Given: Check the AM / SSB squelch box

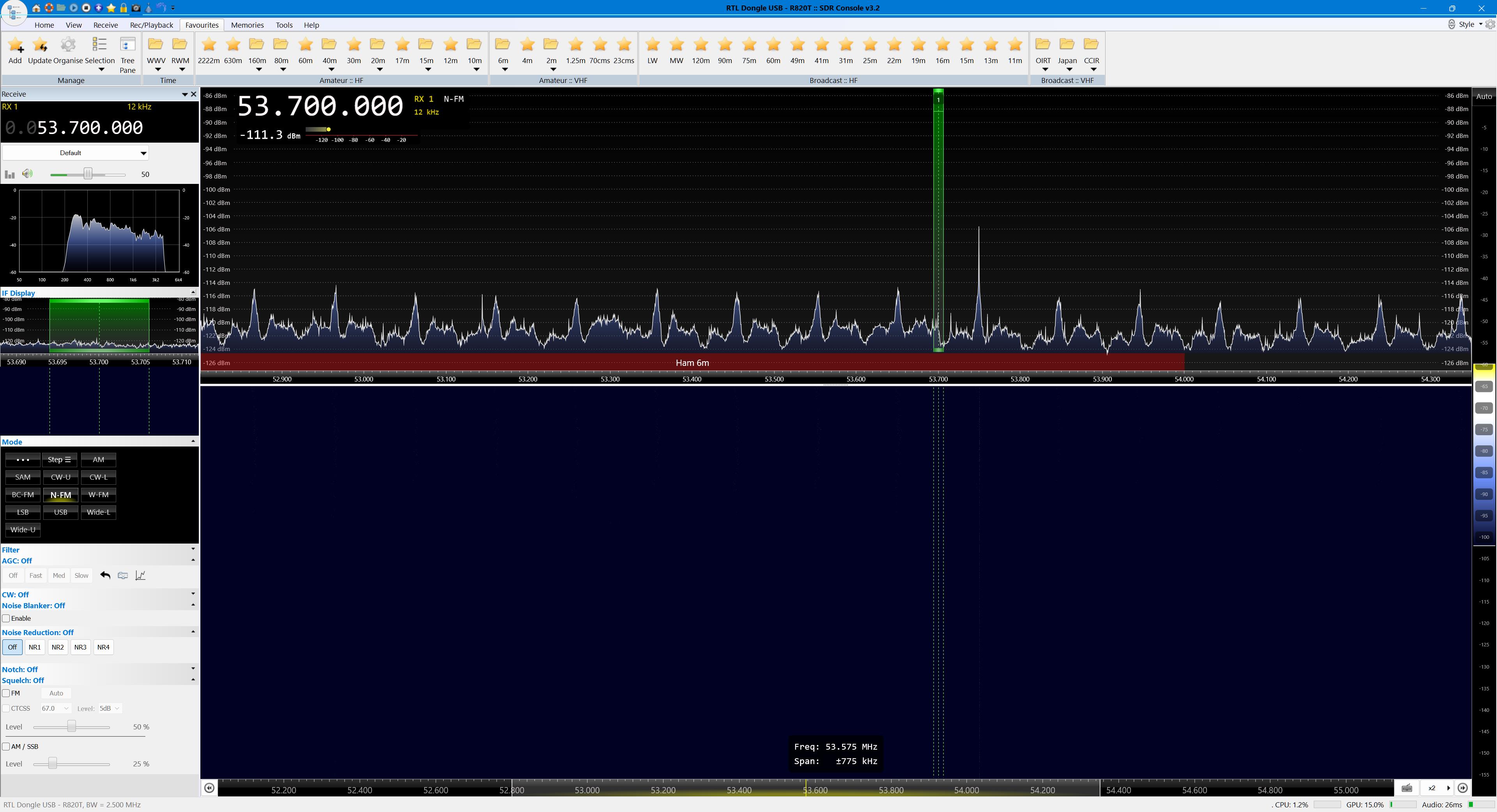Looking at the screenshot, I should 6,747.
